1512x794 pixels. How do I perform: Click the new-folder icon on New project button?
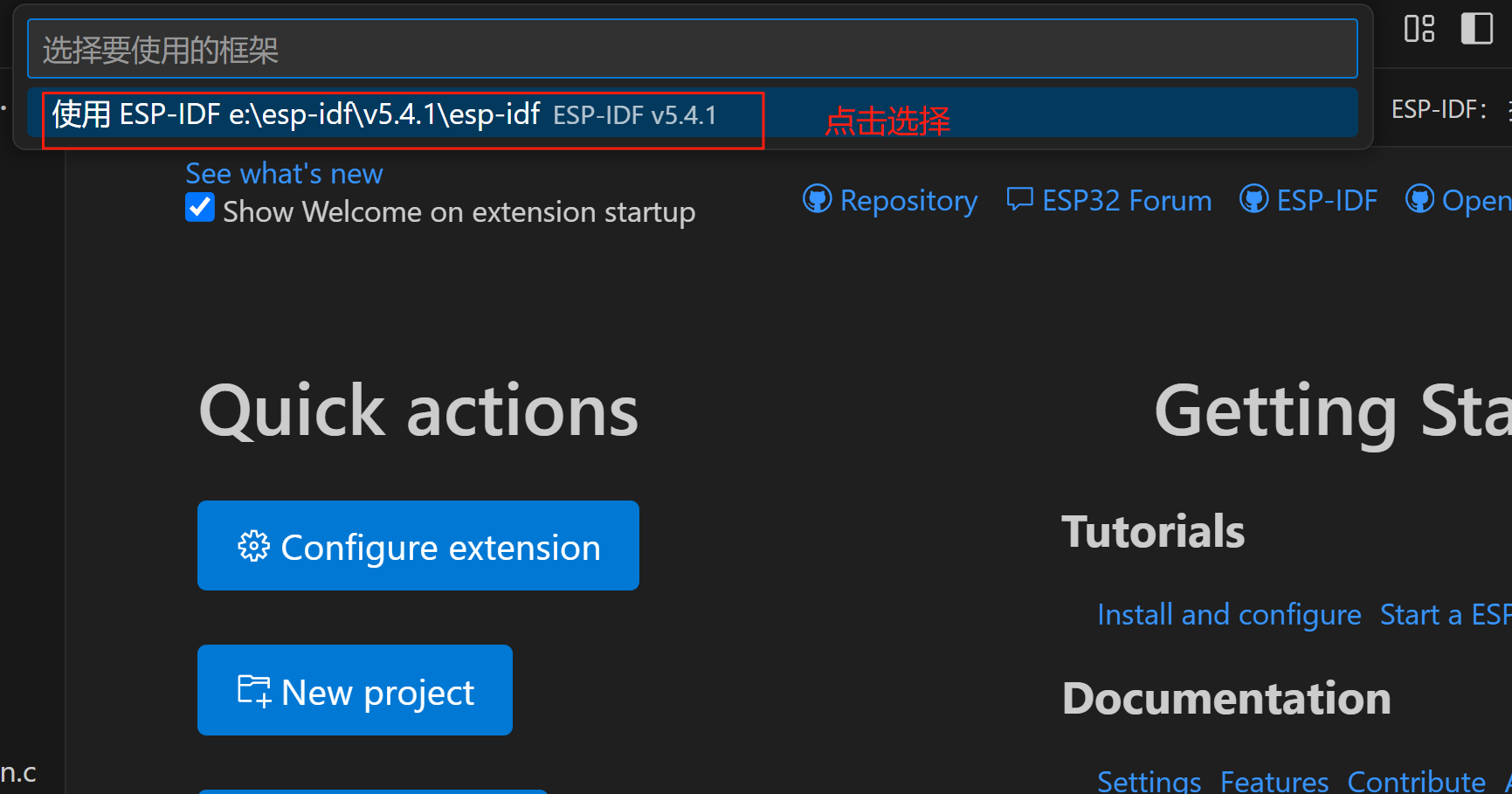[x=253, y=690]
